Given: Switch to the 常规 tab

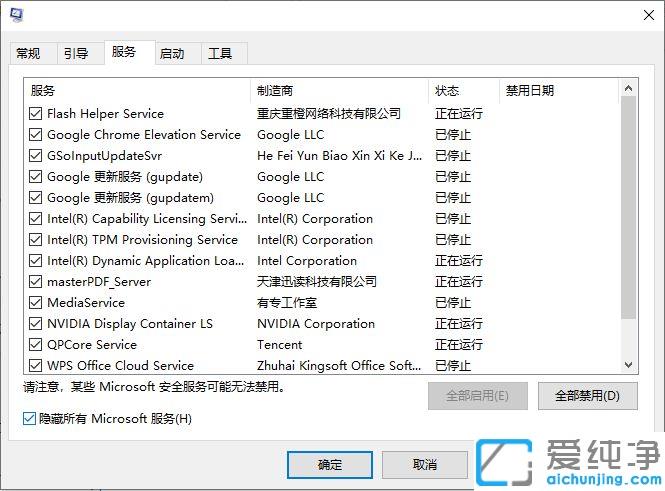Looking at the screenshot, I should (x=29, y=54).
